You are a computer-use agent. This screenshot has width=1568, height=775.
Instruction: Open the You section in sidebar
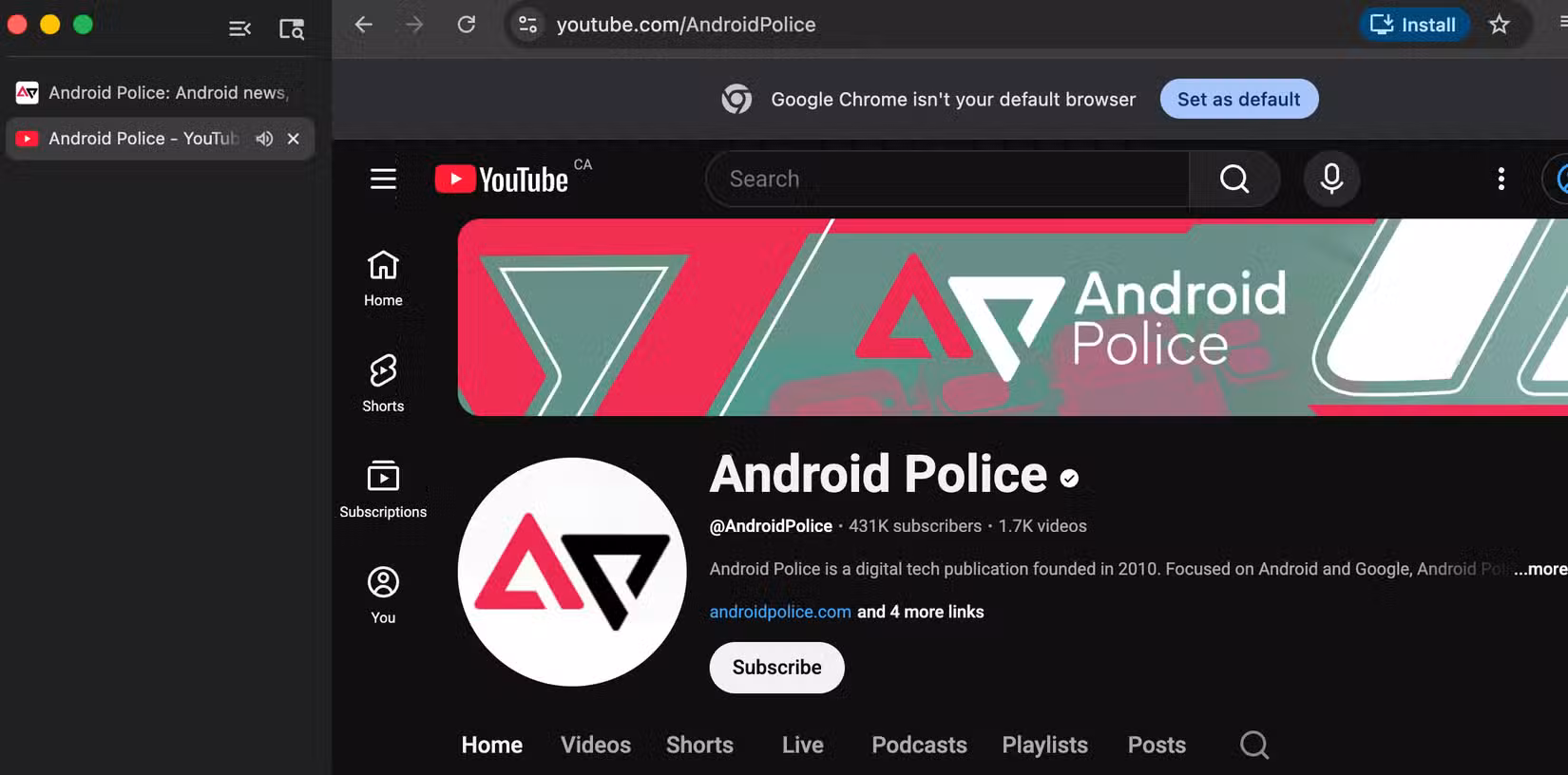coord(383,595)
